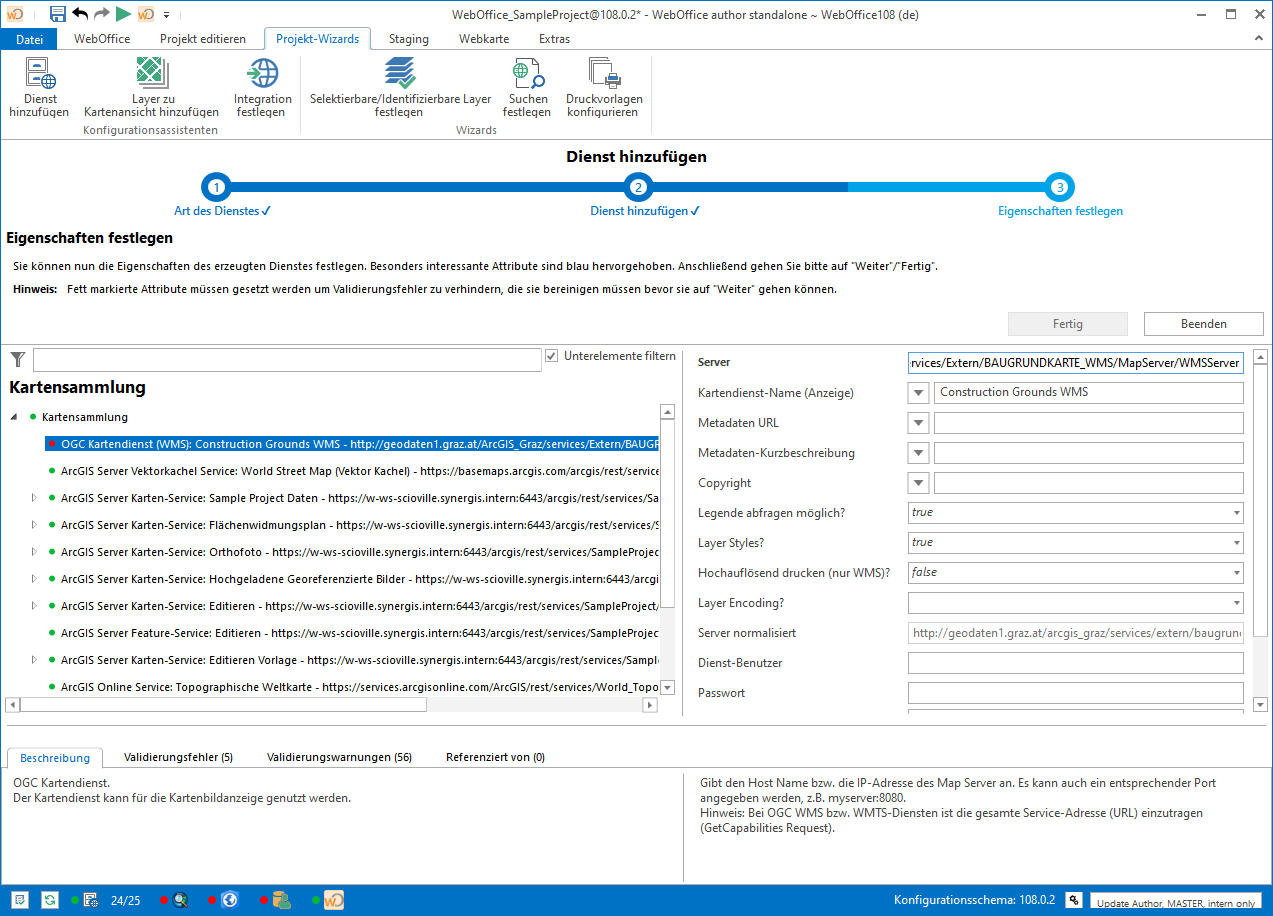Open Druckvorlagen konfigurieren wizard
This screenshot has height=916, width=1273.
click(x=604, y=75)
